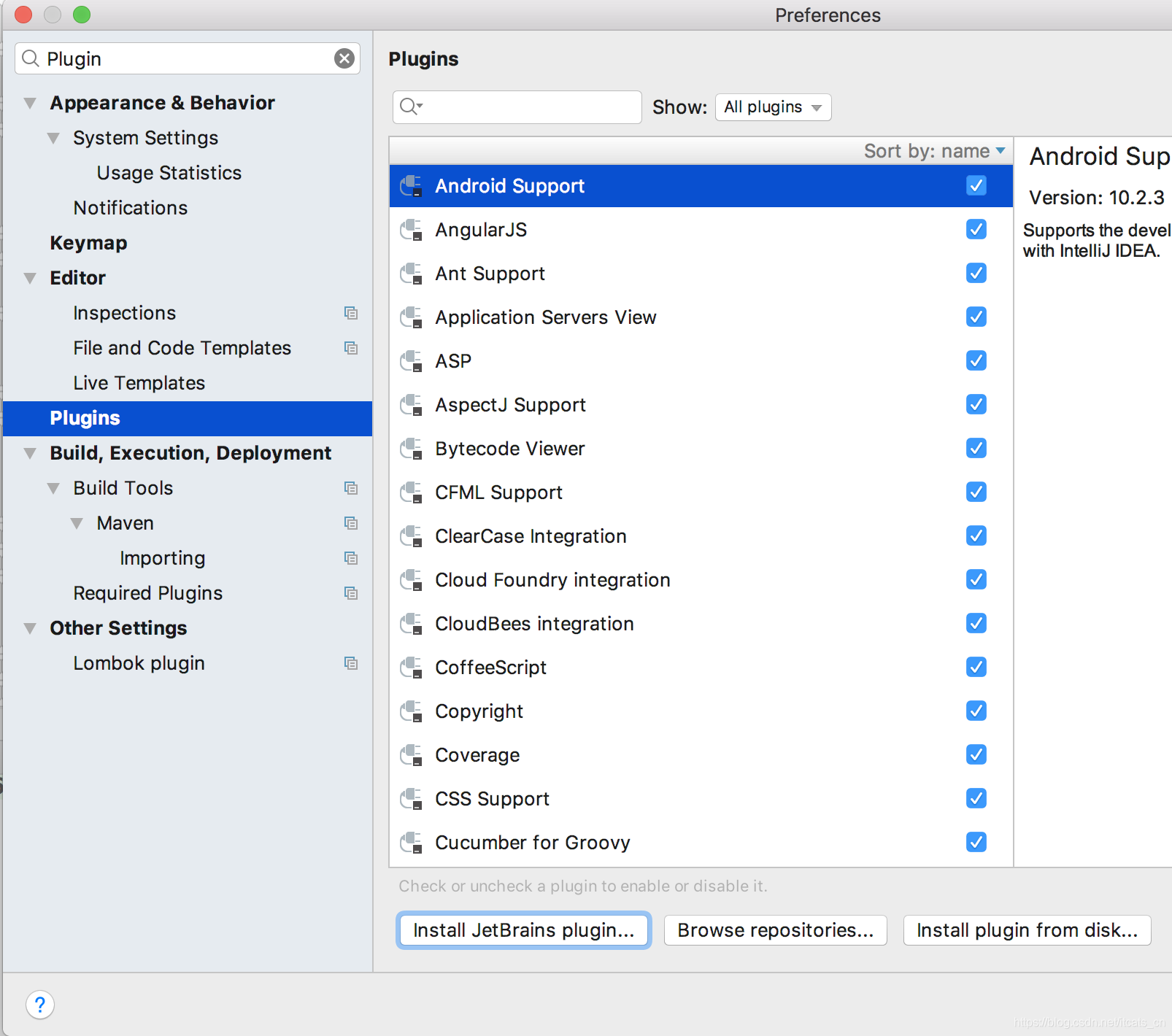Disable the Android Support plugin checkbox
1172x1036 pixels.
(976, 185)
